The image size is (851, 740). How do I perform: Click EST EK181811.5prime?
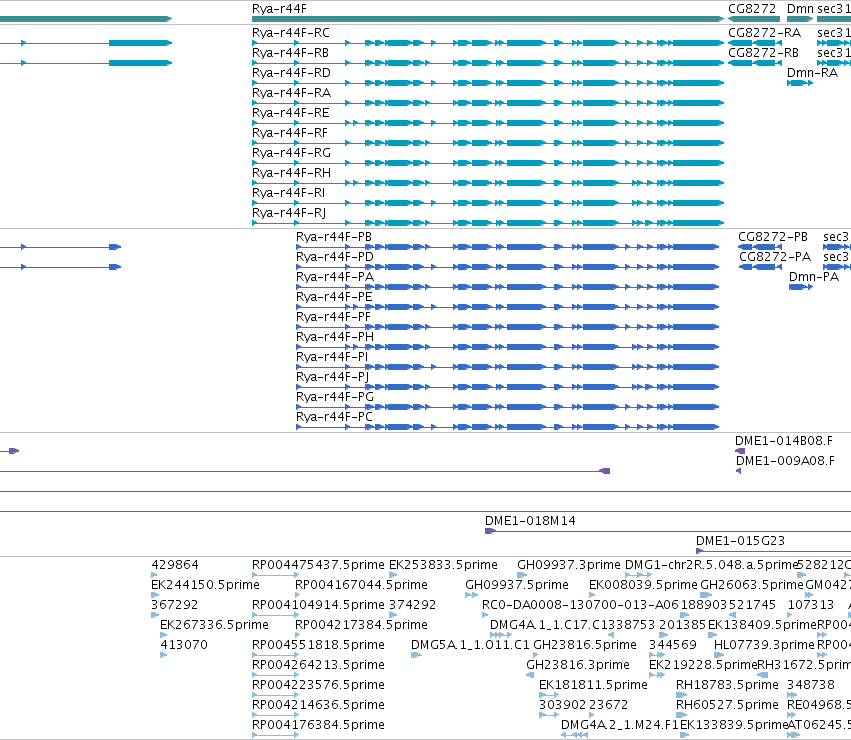pyautogui.click(x=593, y=686)
